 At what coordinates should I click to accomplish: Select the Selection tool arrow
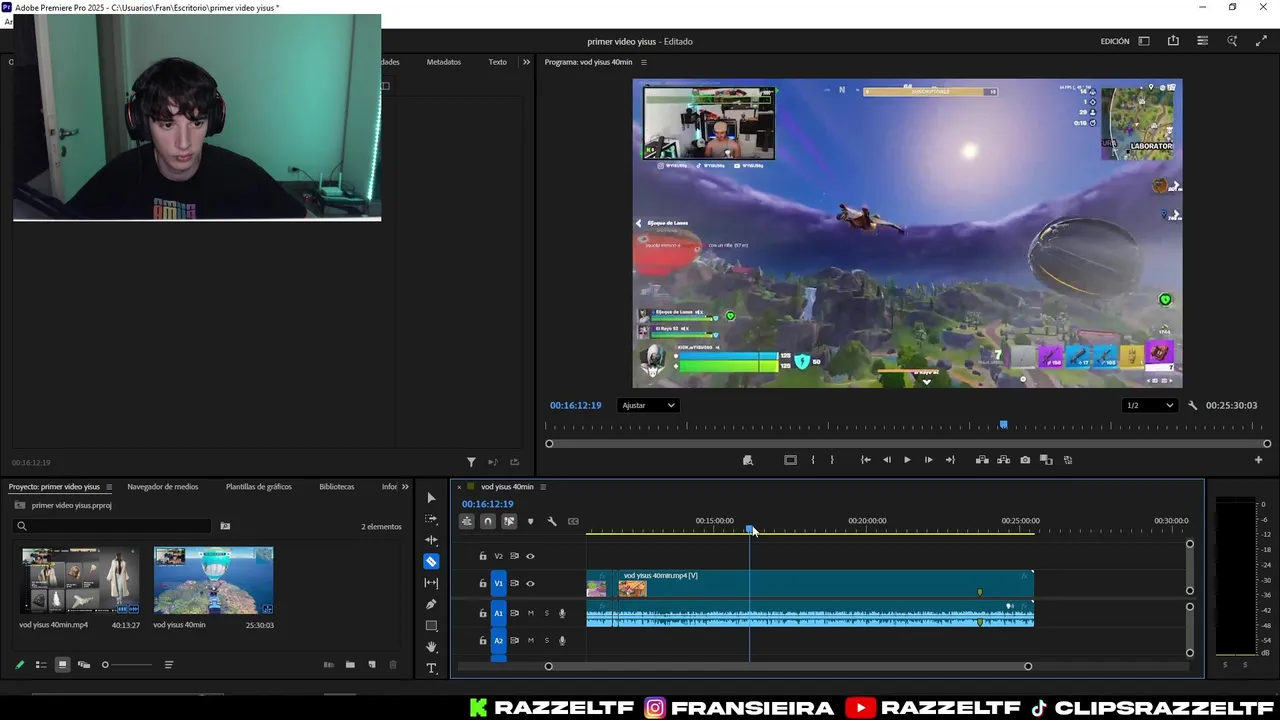431,498
